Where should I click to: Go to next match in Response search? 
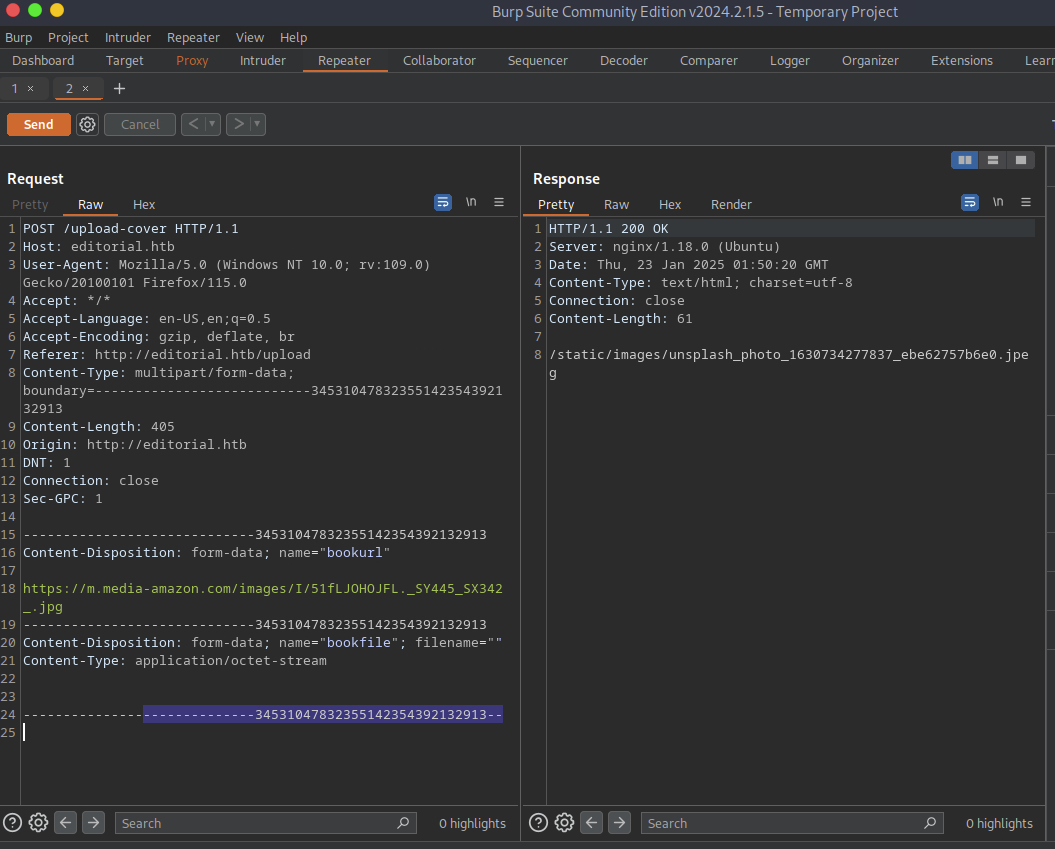coord(619,823)
